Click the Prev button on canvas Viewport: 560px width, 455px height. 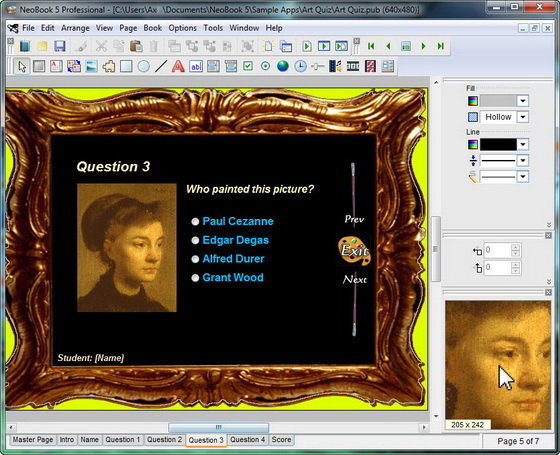pyautogui.click(x=354, y=219)
